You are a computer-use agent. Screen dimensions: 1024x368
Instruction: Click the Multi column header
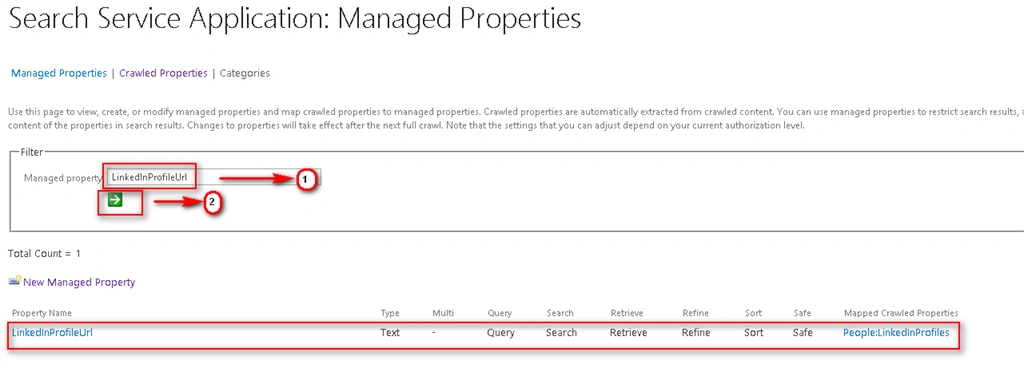[x=443, y=313]
